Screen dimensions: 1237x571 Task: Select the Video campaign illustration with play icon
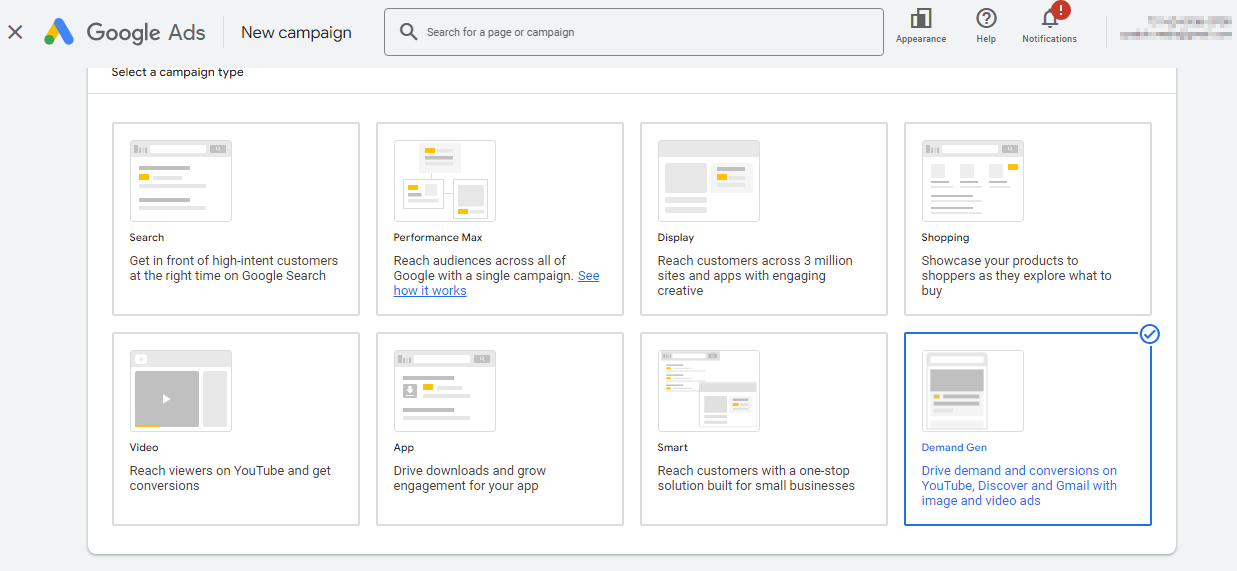point(181,391)
